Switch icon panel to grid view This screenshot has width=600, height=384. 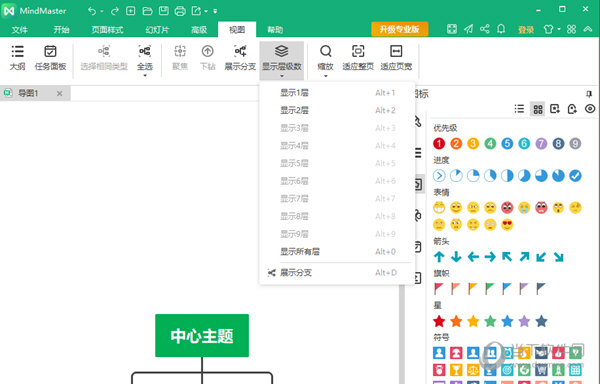point(538,109)
